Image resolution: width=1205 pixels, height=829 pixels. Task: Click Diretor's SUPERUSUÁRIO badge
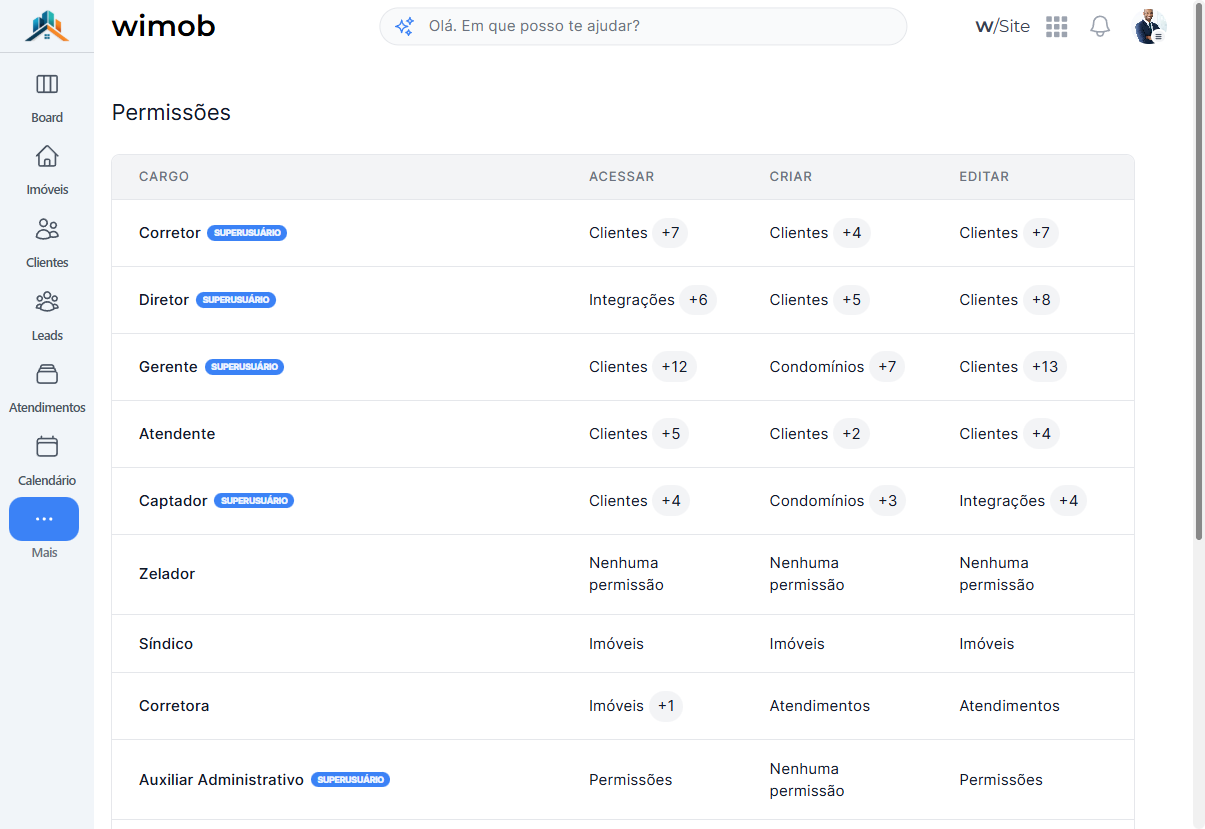tap(236, 300)
